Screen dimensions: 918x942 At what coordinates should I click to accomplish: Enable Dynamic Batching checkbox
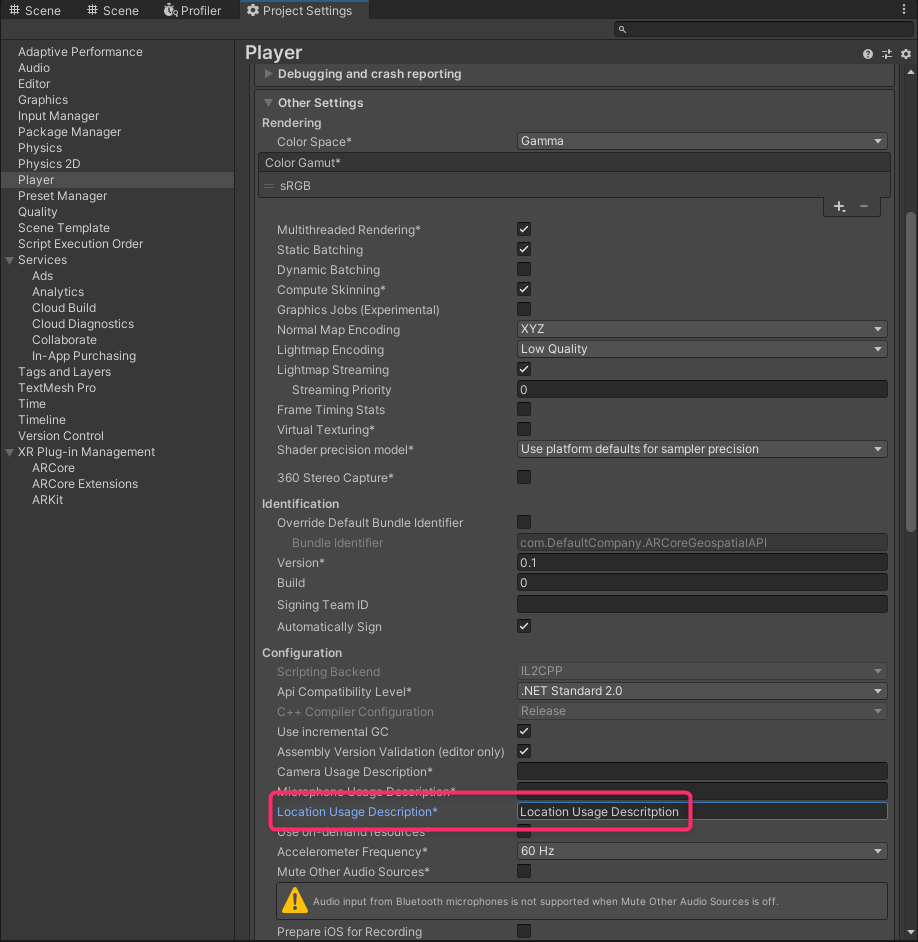point(524,270)
